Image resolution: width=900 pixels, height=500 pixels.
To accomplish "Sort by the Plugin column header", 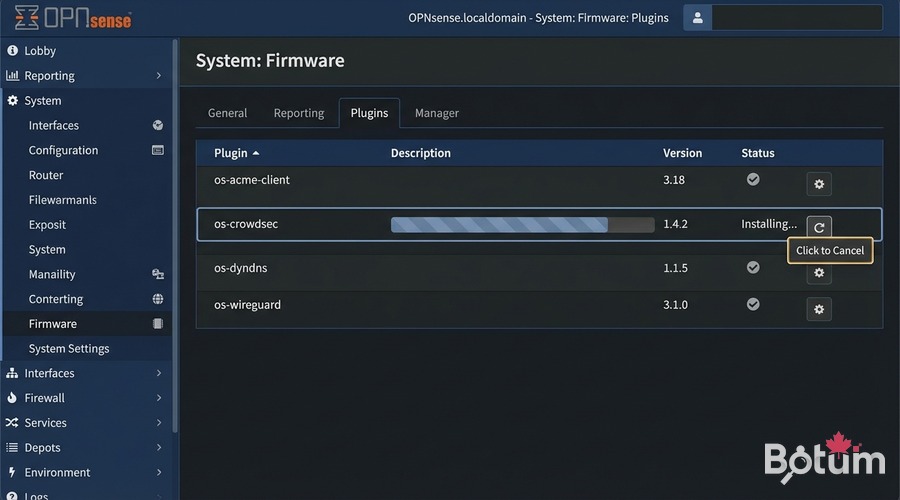I will [x=236, y=153].
